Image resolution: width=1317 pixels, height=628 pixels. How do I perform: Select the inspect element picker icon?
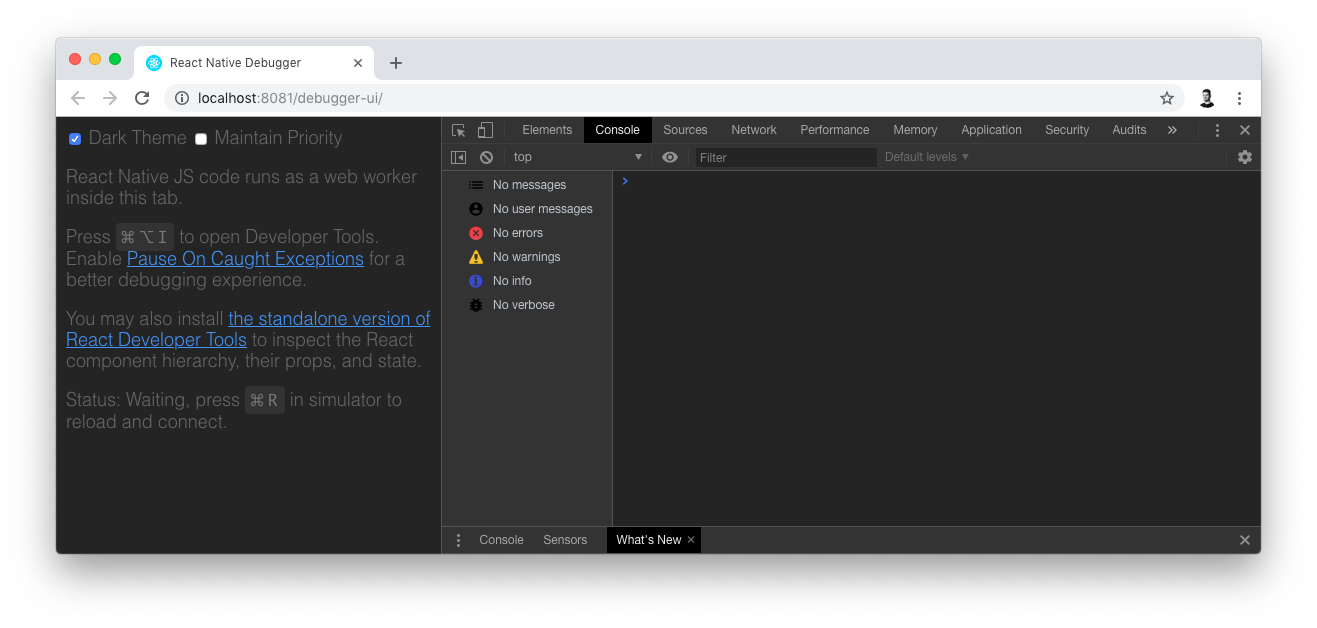(459, 130)
